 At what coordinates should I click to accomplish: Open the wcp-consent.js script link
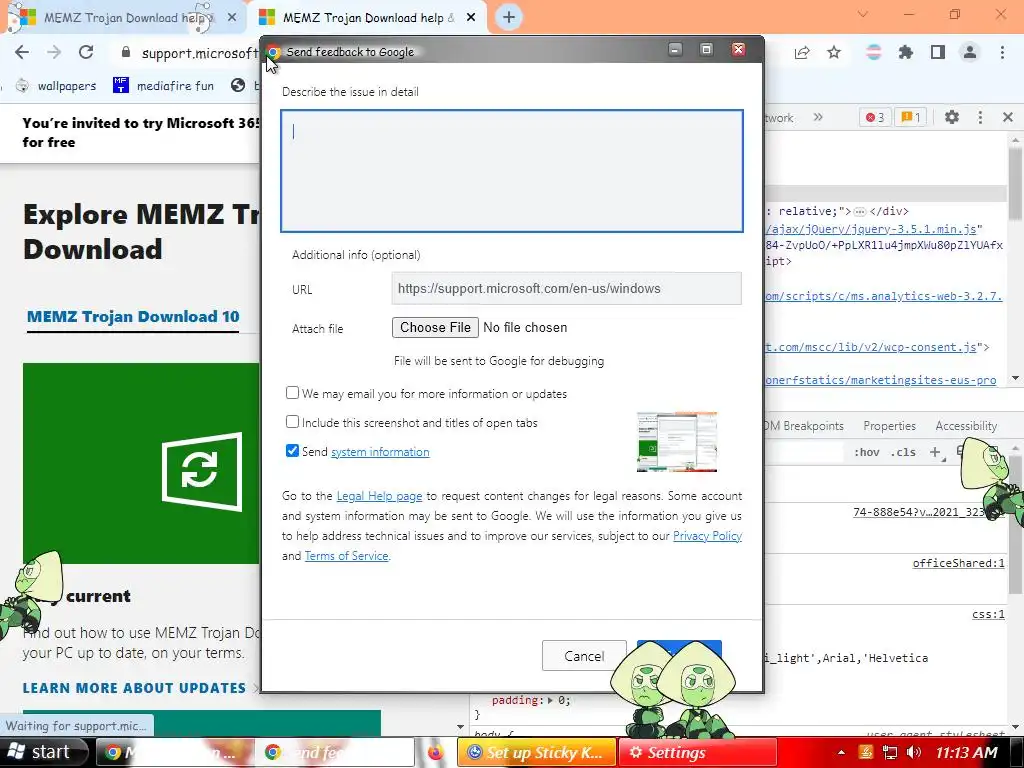(871, 347)
